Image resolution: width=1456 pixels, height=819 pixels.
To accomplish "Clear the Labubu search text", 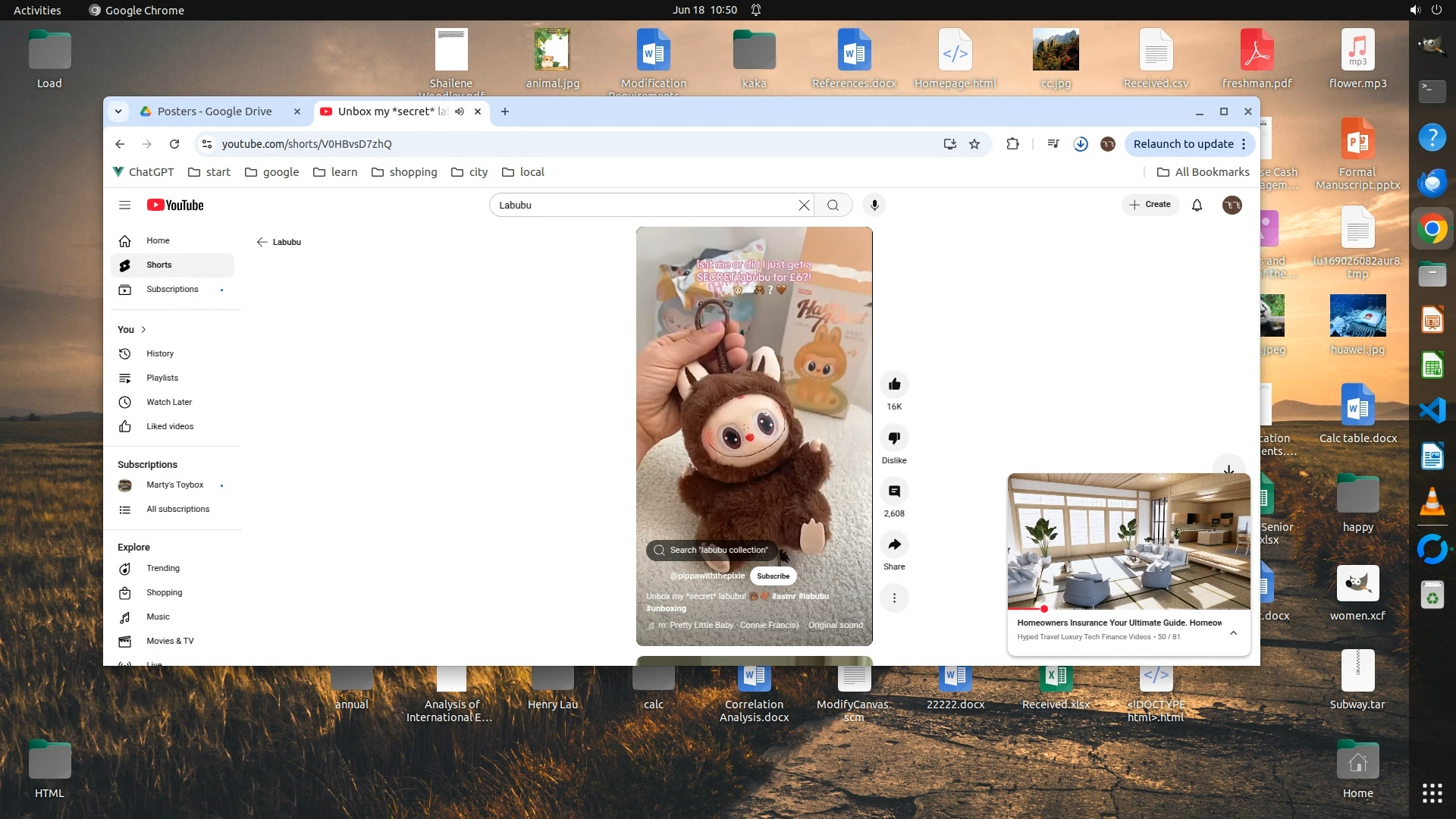I will point(804,205).
